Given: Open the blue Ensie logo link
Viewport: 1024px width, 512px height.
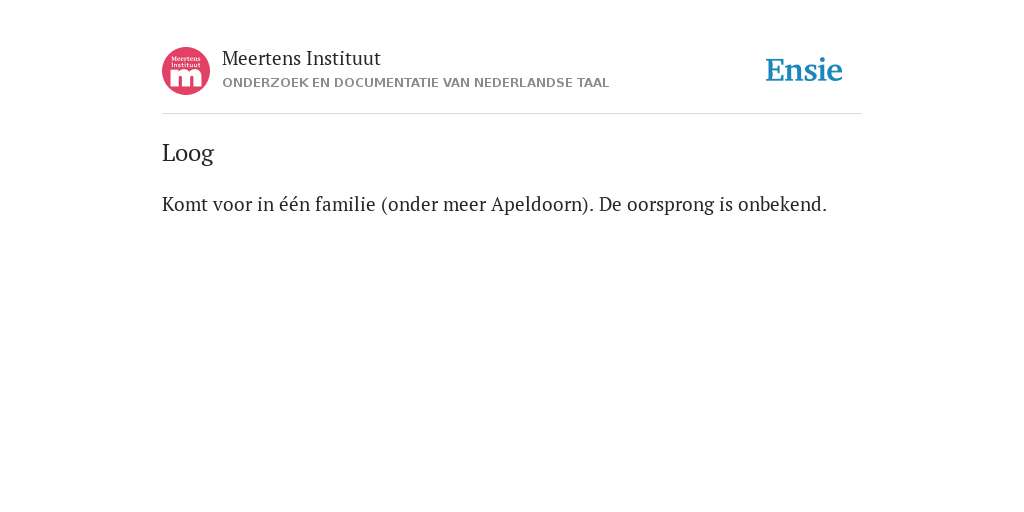Looking at the screenshot, I should (804, 70).
